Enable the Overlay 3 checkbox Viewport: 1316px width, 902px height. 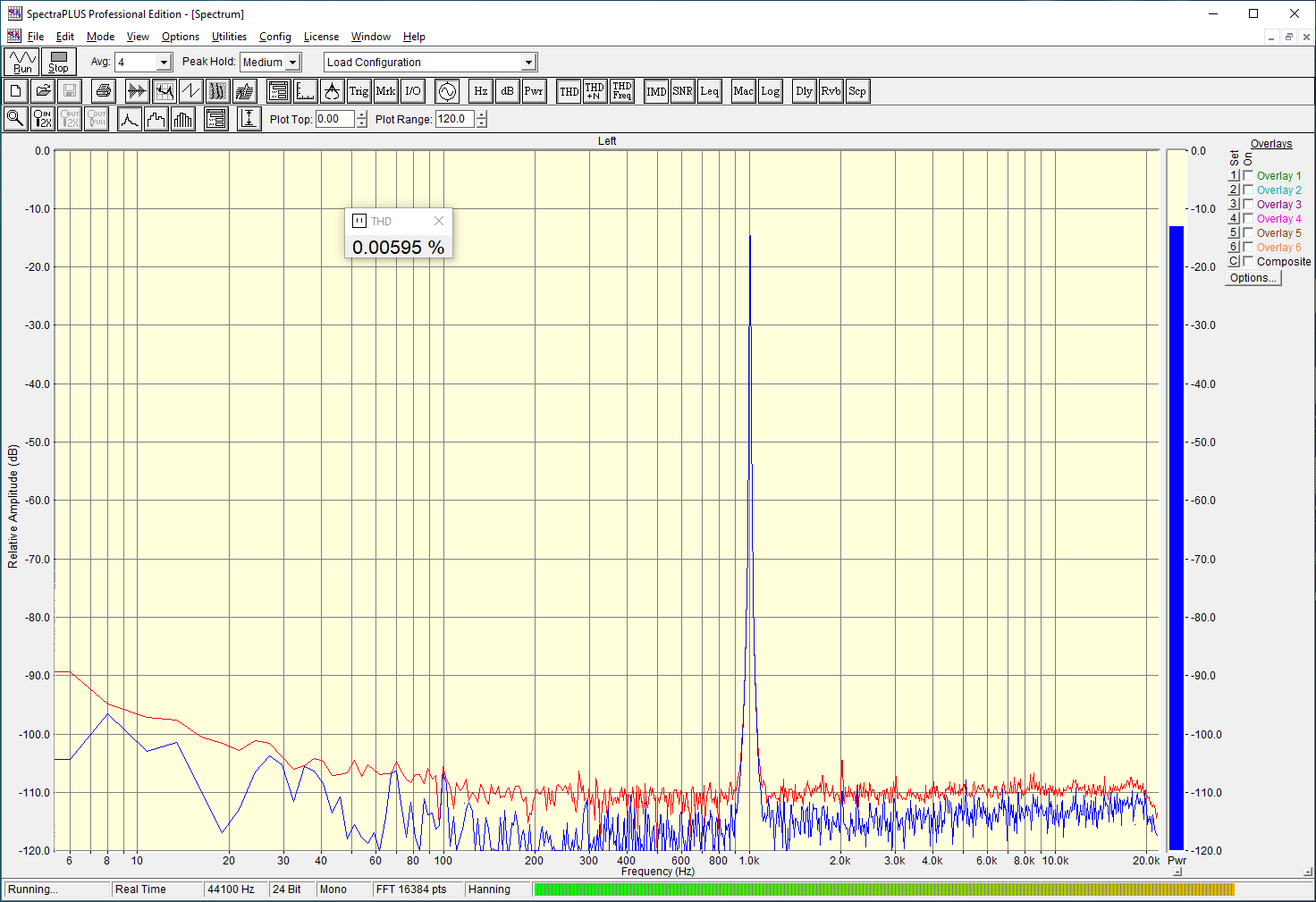coord(1248,205)
